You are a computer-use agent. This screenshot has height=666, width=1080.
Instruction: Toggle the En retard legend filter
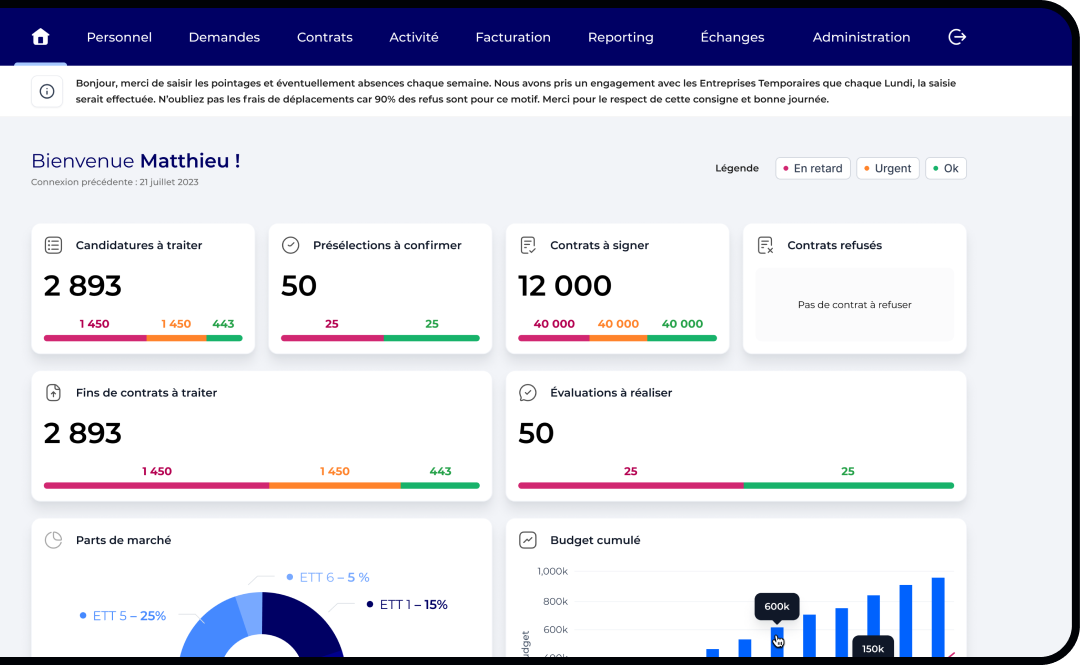tap(813, 169)
